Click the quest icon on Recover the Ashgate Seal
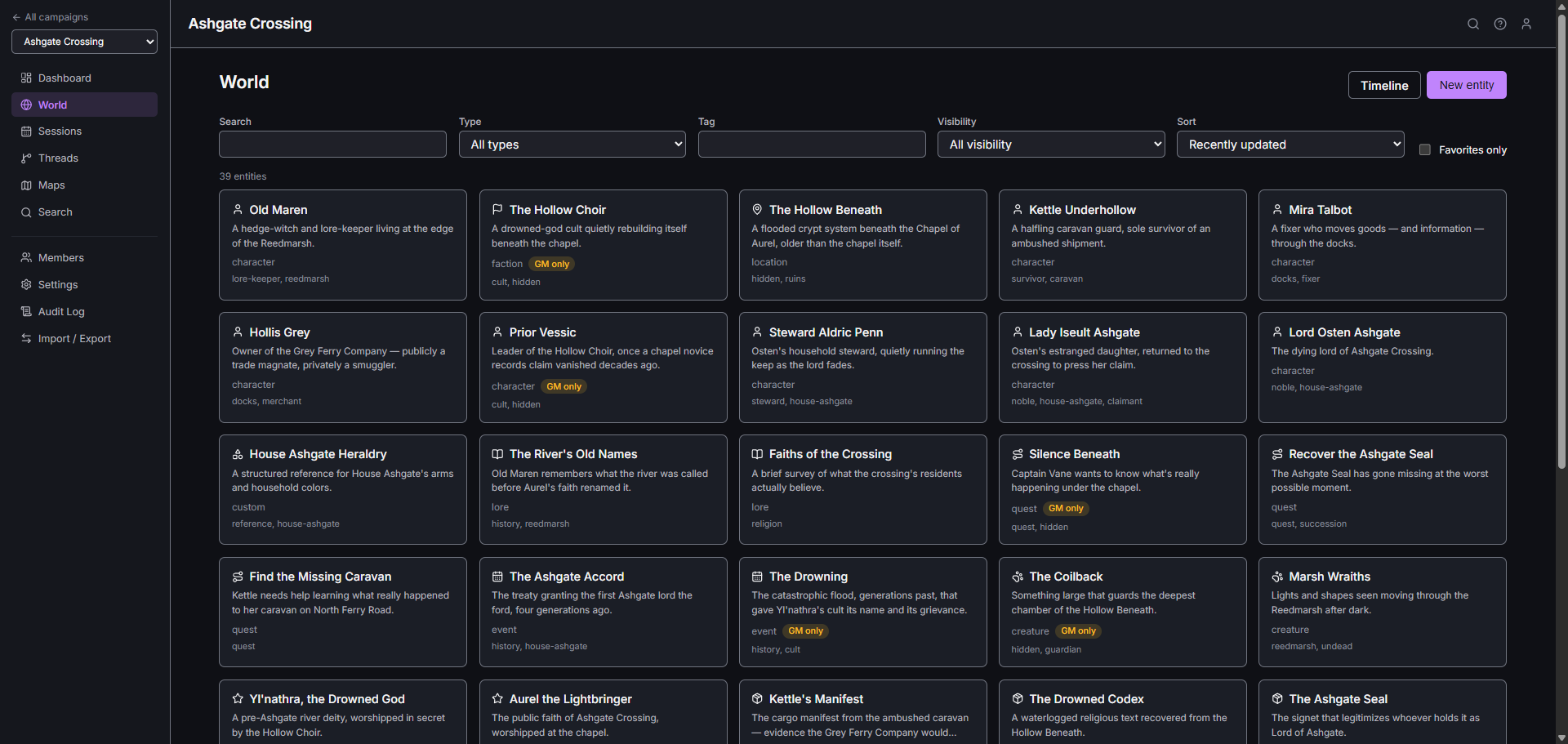The height and width of the screenshot is (744, 1568). coord(1277,454)
